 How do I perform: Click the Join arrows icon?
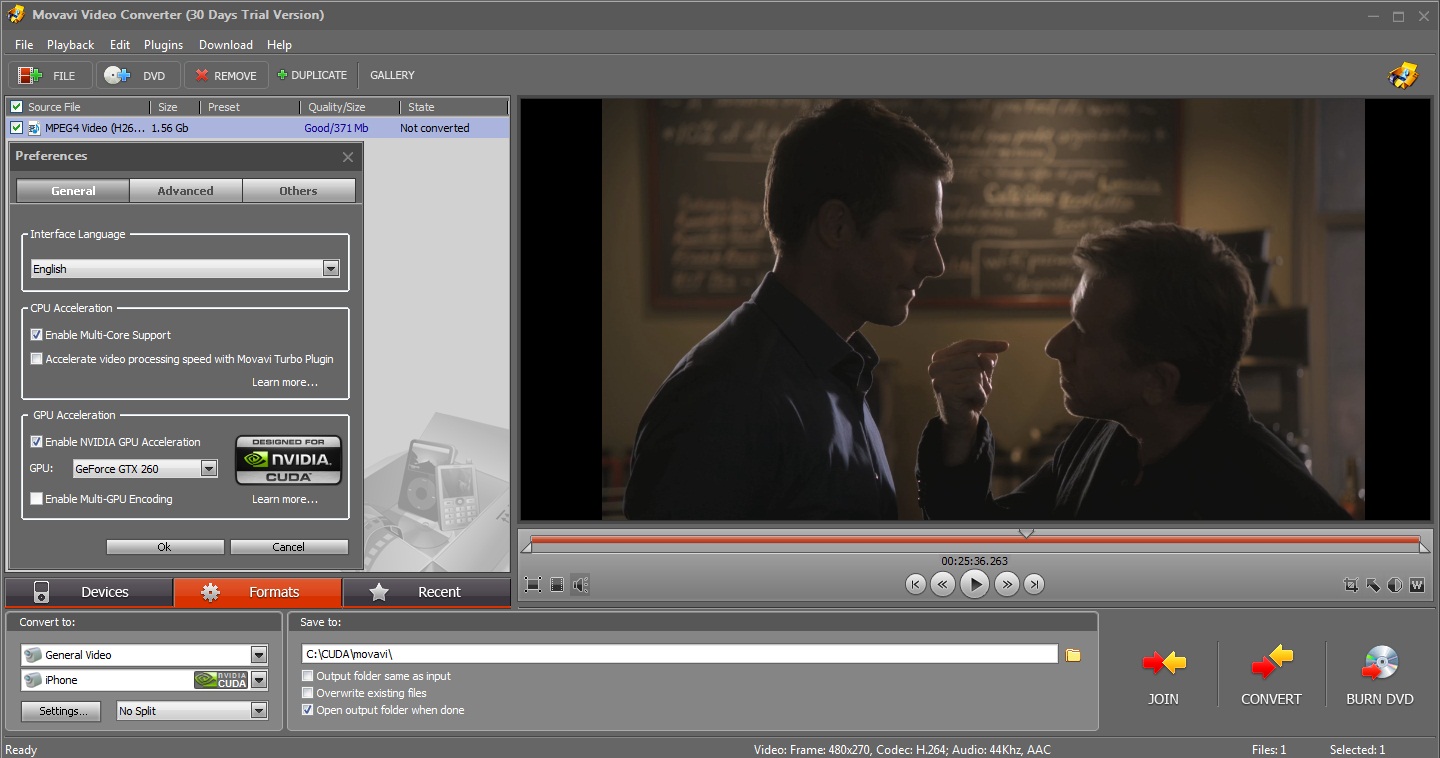click(1163, 663)
